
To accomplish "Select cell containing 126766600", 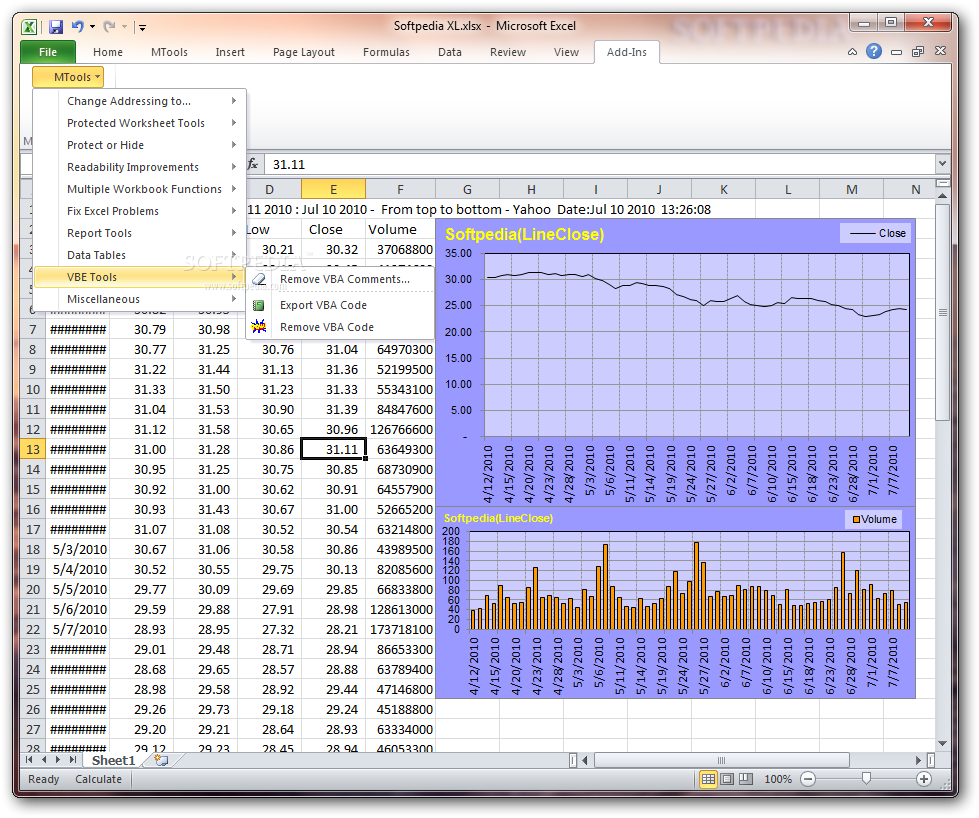I will (401, 430).
